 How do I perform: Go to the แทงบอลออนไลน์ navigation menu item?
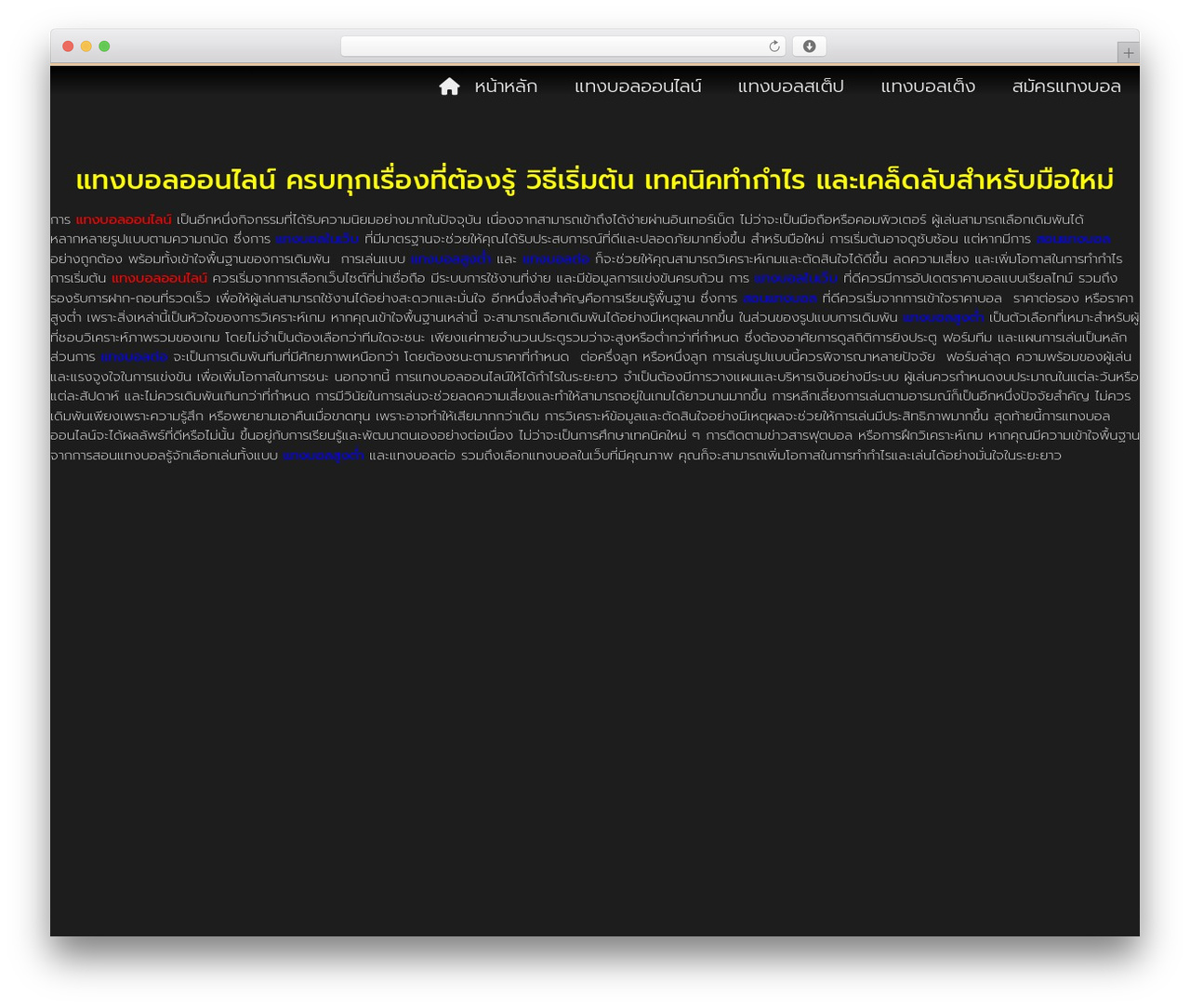click(638, 86)
